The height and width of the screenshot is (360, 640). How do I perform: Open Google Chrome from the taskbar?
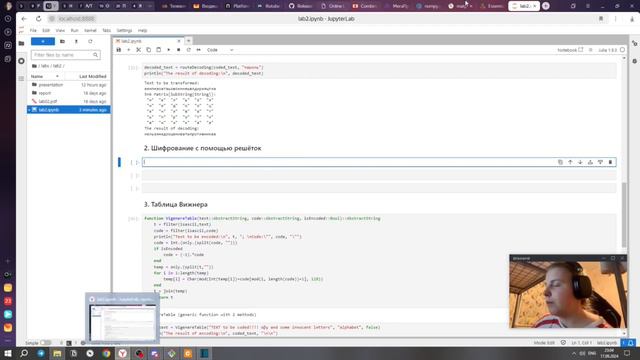pyautogui.click(x=106, y=353)
